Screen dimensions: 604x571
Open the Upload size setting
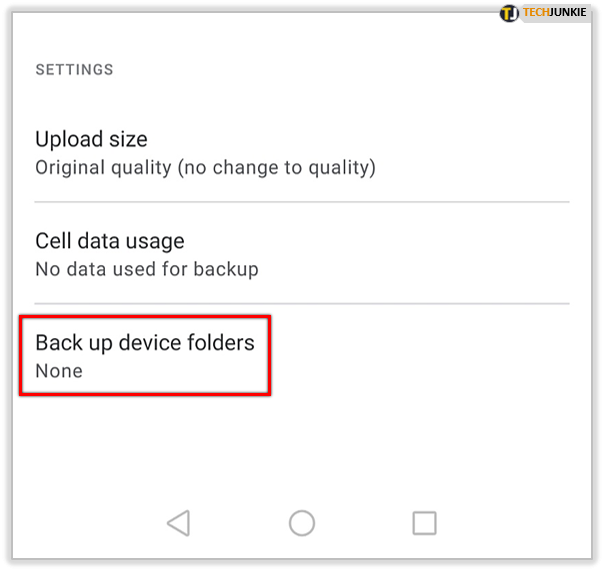[302, 153]
